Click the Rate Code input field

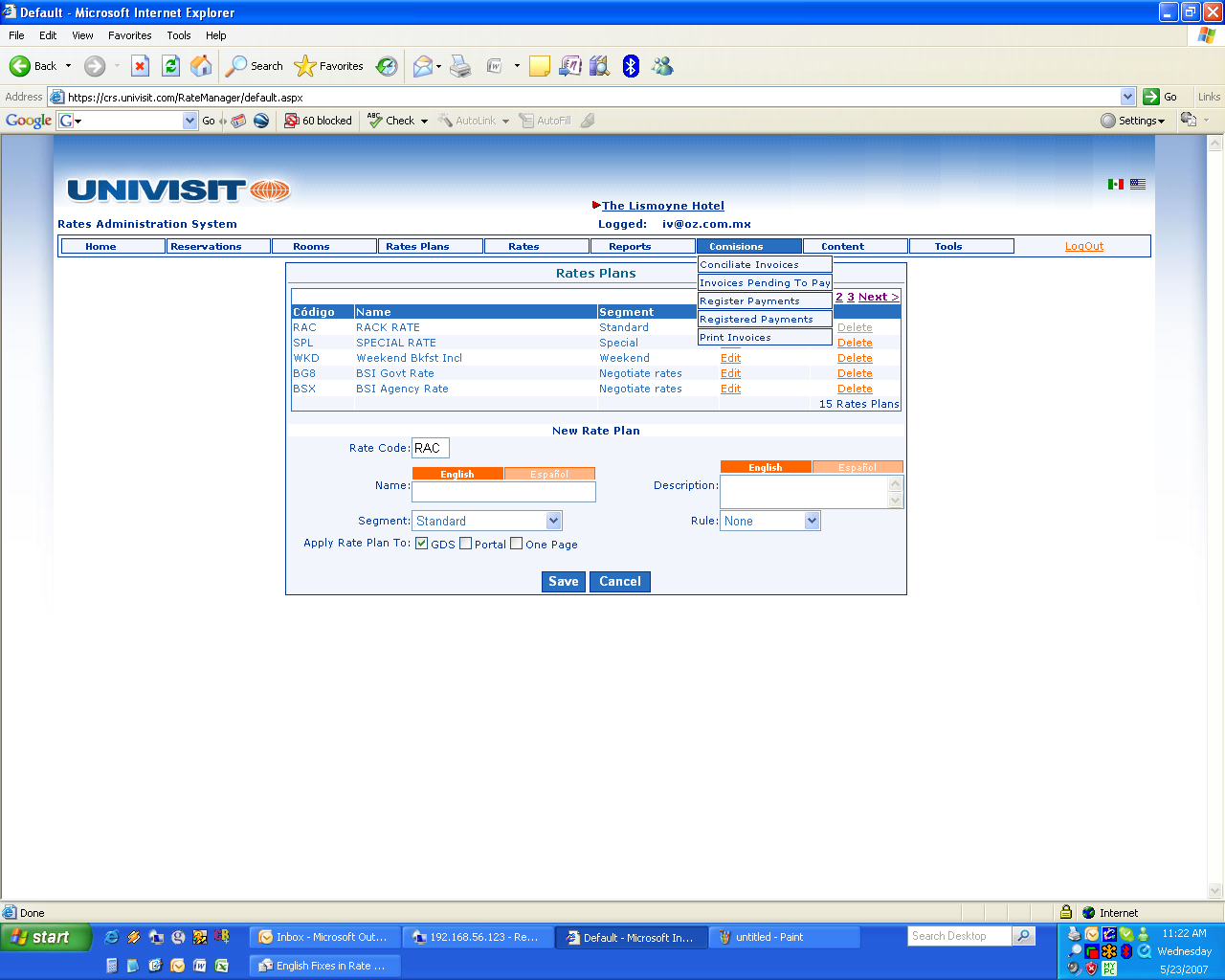(430, 448)
